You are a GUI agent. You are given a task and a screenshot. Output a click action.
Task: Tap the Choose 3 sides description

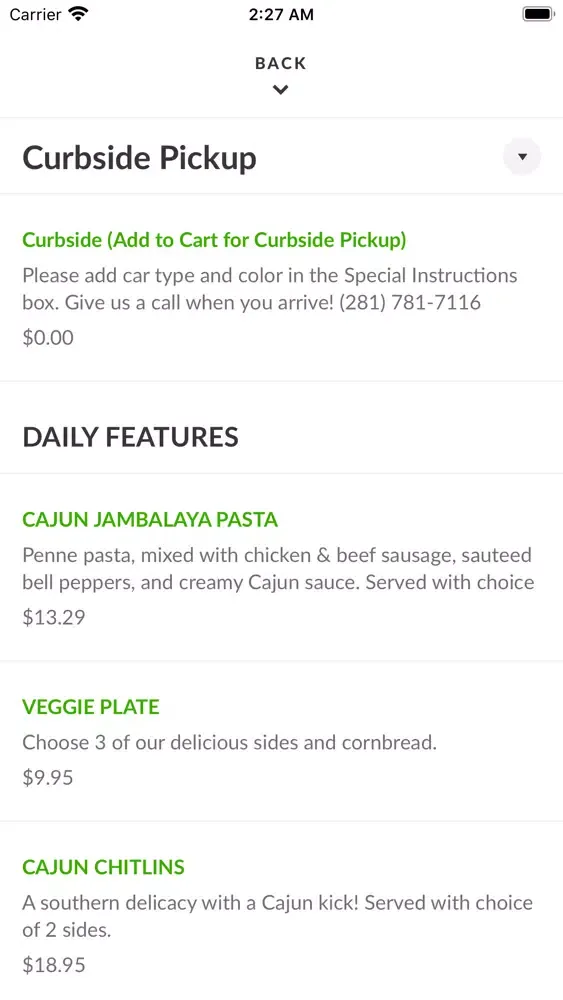coord(230,742)
